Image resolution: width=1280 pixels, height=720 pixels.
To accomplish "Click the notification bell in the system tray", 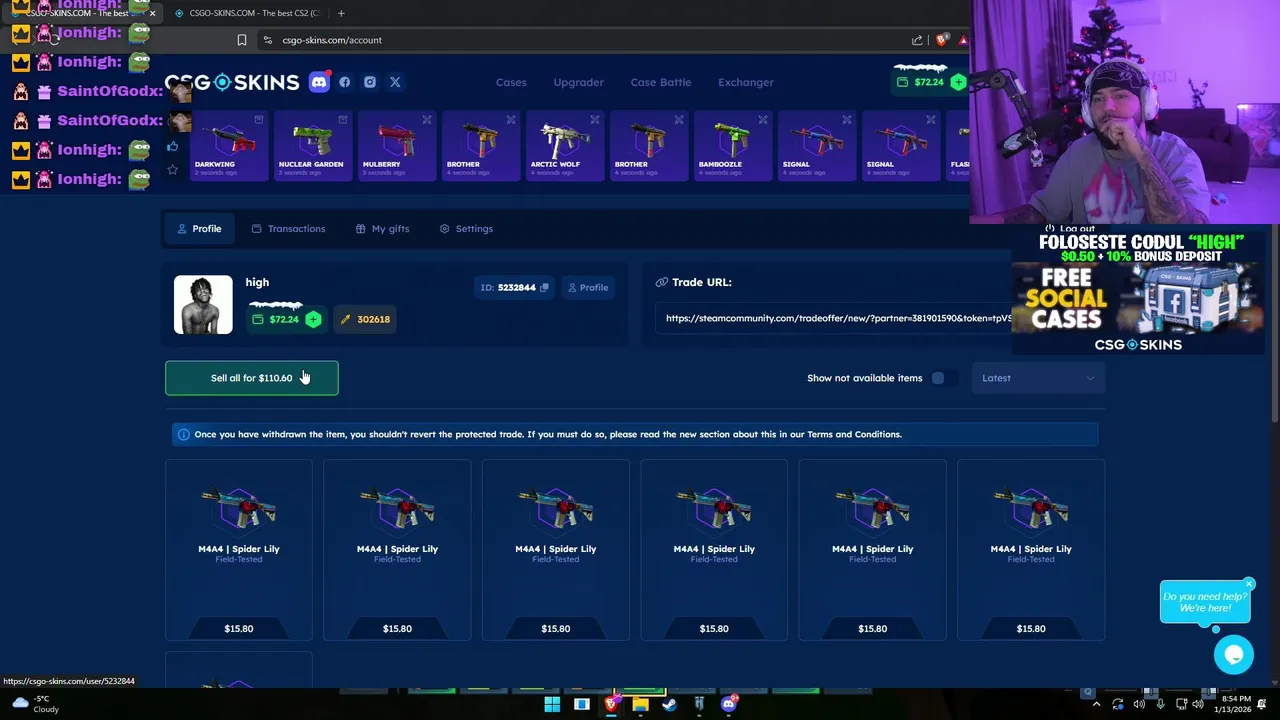I will click(1262, 704).
